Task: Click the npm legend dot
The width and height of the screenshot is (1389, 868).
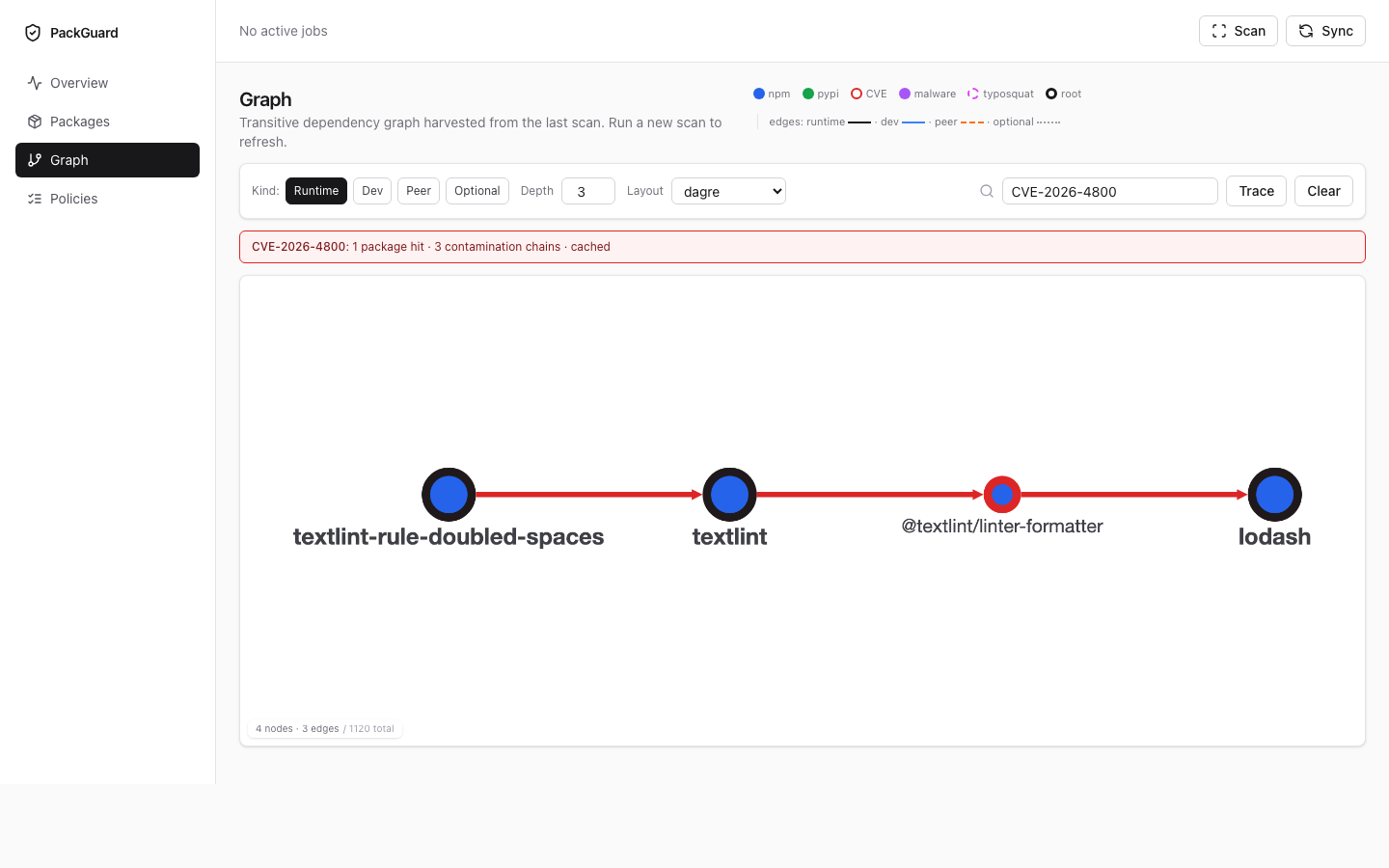Action: tap(758, 93)
